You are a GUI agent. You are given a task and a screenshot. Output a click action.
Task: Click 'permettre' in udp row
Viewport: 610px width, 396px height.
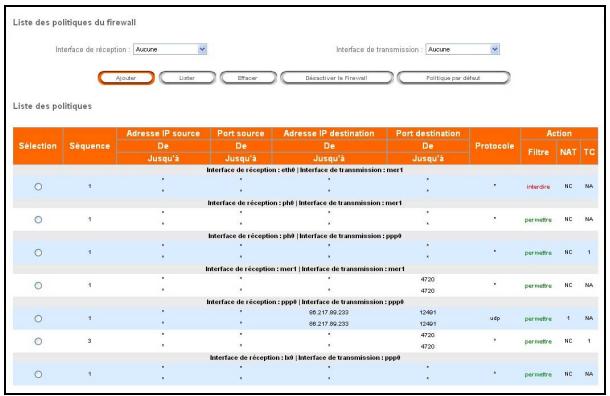538,319
